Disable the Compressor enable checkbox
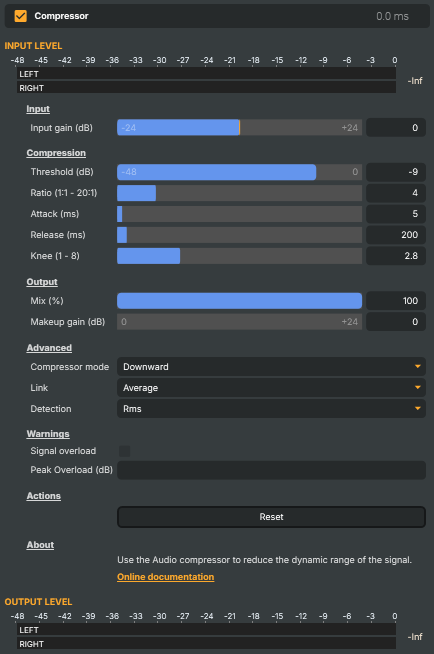This screenshot has height=654, width=434. point(20,16)
